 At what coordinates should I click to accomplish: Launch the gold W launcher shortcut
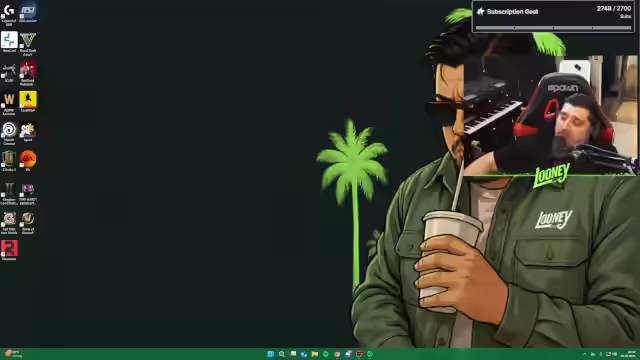(x=9, y=103)
